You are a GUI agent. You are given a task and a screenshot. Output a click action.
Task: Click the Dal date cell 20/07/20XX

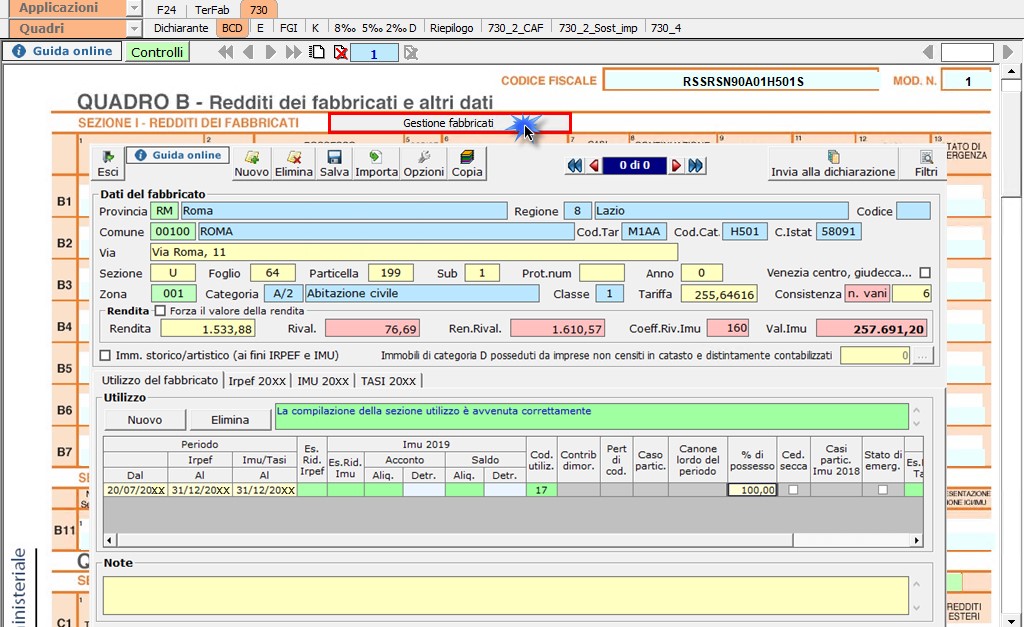[x=136, y=490]
